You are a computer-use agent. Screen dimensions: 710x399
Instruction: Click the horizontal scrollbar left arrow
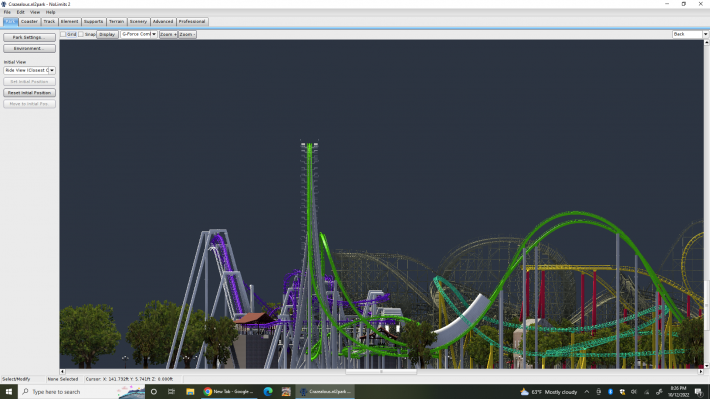[x=62, y=371]
